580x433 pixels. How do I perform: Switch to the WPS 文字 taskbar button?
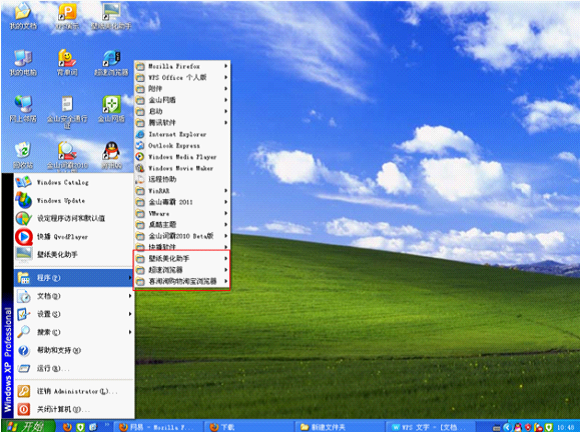click(x=431, y=427)
